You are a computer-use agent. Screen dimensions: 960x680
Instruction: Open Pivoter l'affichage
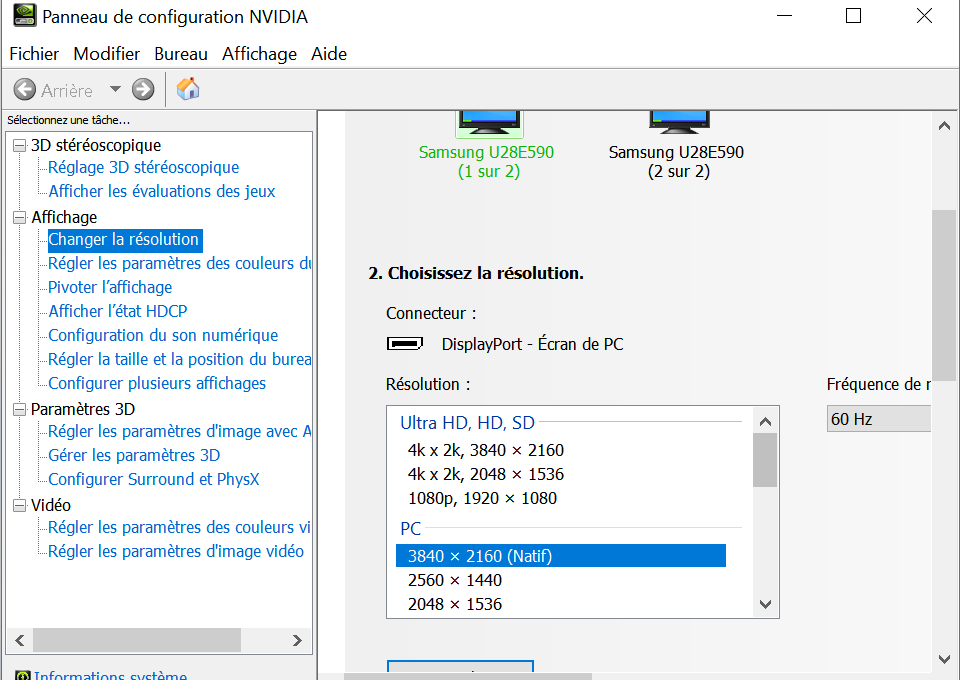(110, 287)
